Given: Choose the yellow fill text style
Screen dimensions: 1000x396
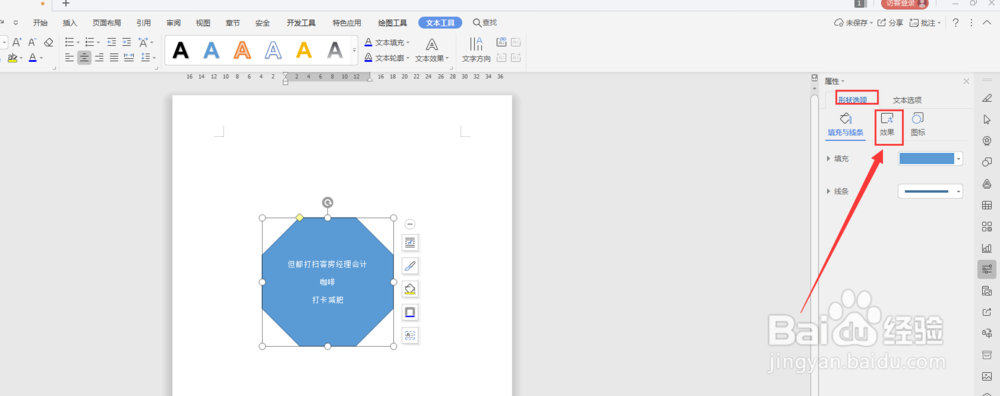Looking at the screenshot, I should point(304,50).
